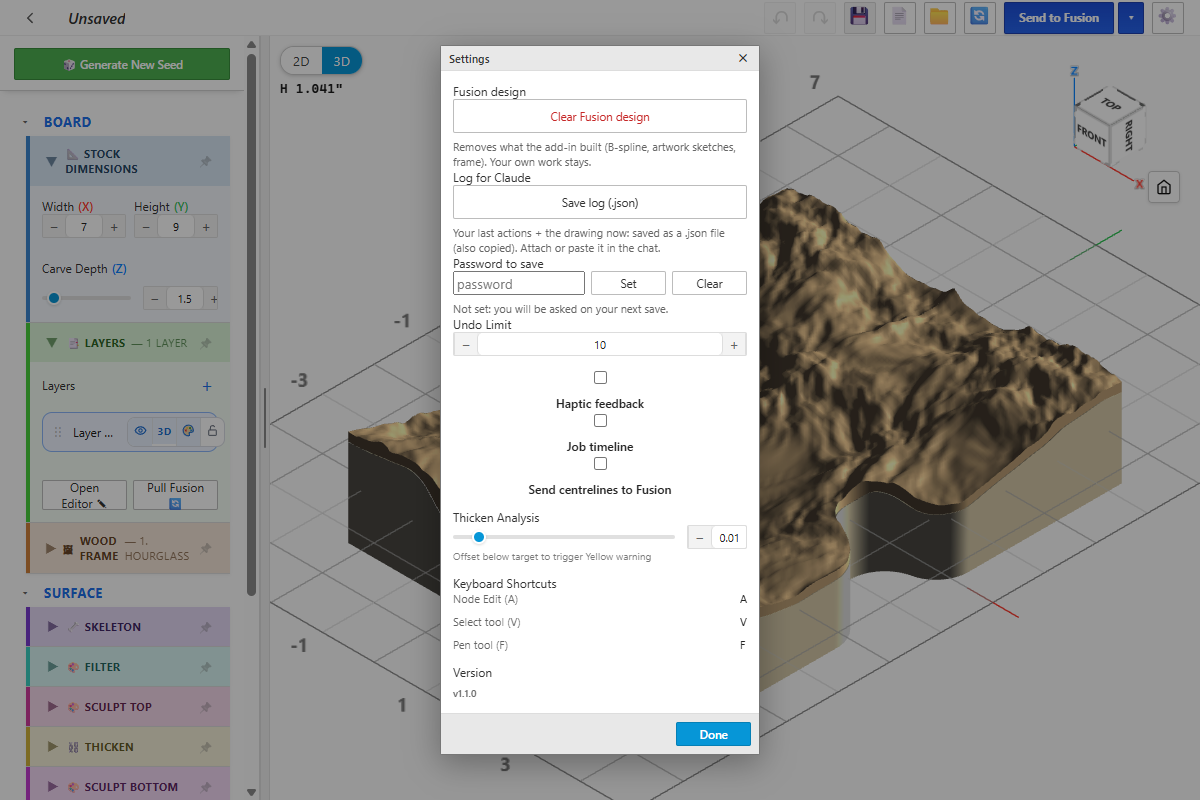Check Send centrelines to Fusion box
Image resolution: width=1200 pixels, height=800 pixels.
pyautogui.click(x=600, y=464)
